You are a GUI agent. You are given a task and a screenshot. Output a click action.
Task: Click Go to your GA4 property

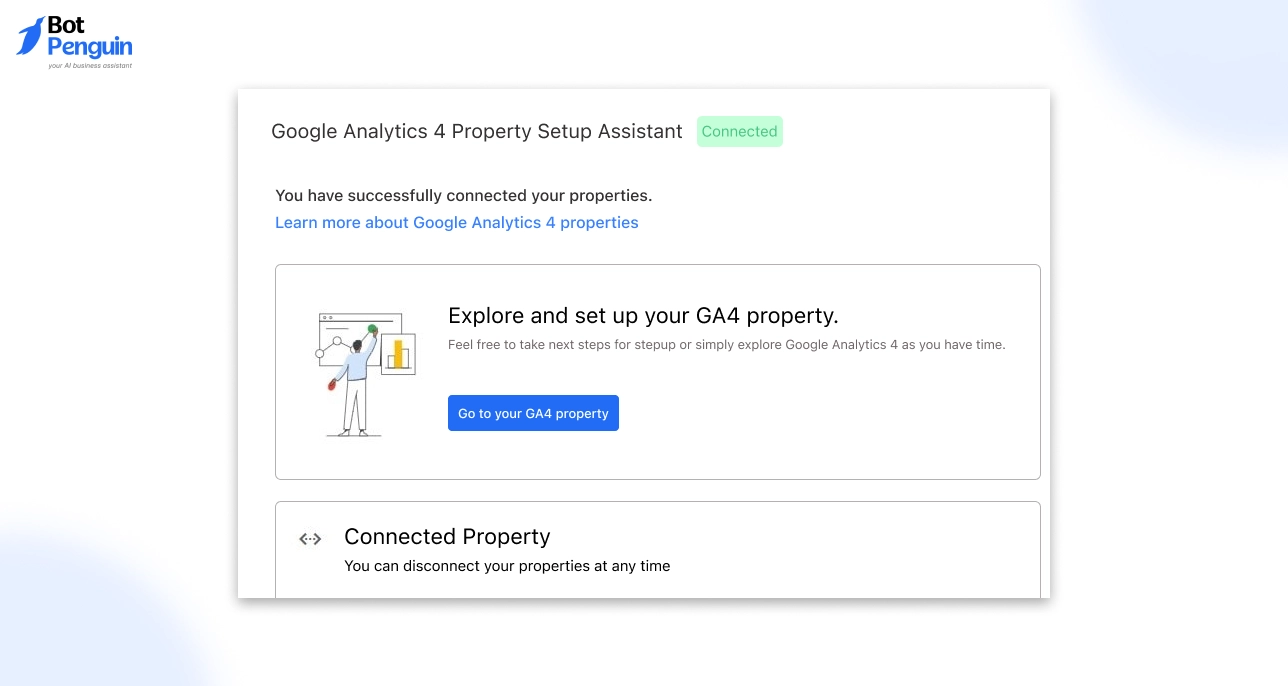[x=533, y=413]
